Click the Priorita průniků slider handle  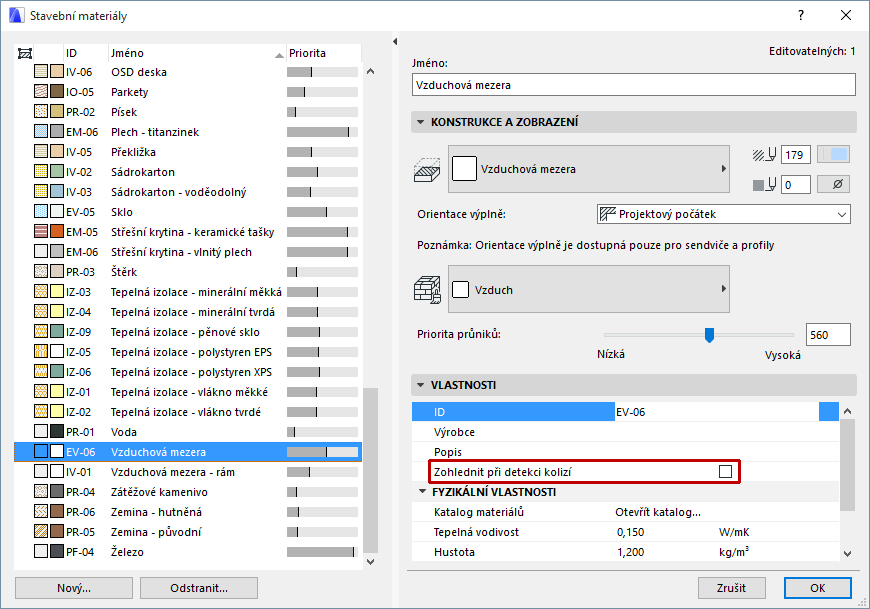tap(710, 336)
